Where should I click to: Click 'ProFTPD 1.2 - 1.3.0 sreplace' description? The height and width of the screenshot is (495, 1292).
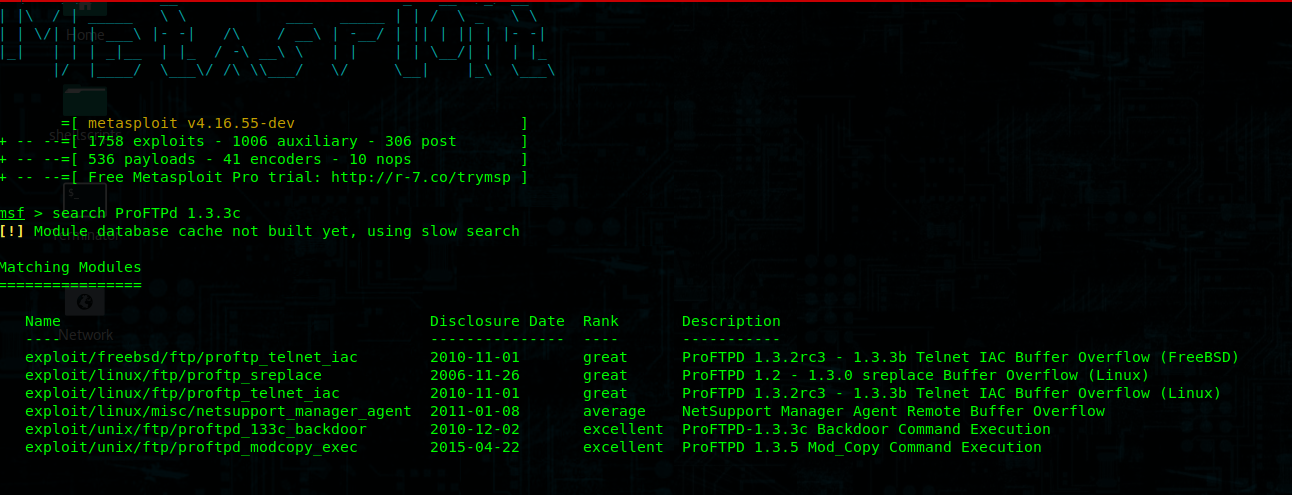point(916,375)
